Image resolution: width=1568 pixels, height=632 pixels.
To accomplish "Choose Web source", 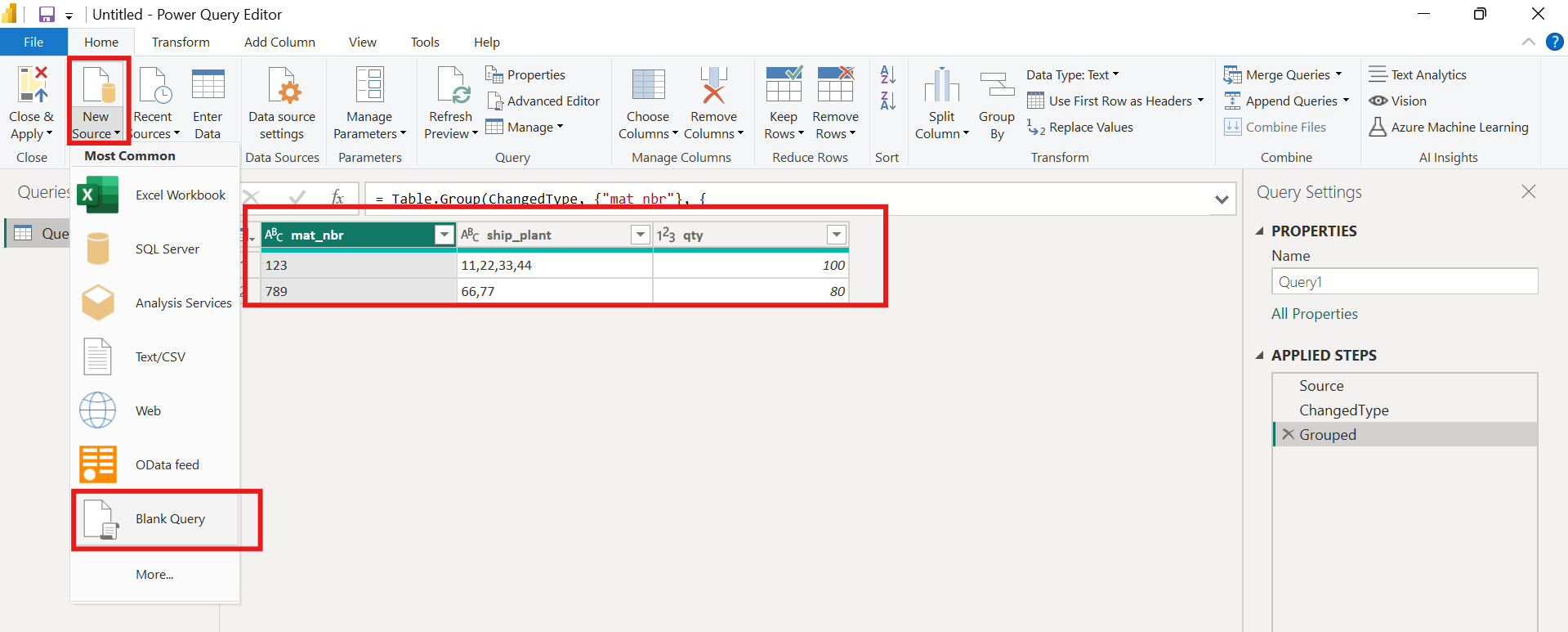I will click(155, 411).
